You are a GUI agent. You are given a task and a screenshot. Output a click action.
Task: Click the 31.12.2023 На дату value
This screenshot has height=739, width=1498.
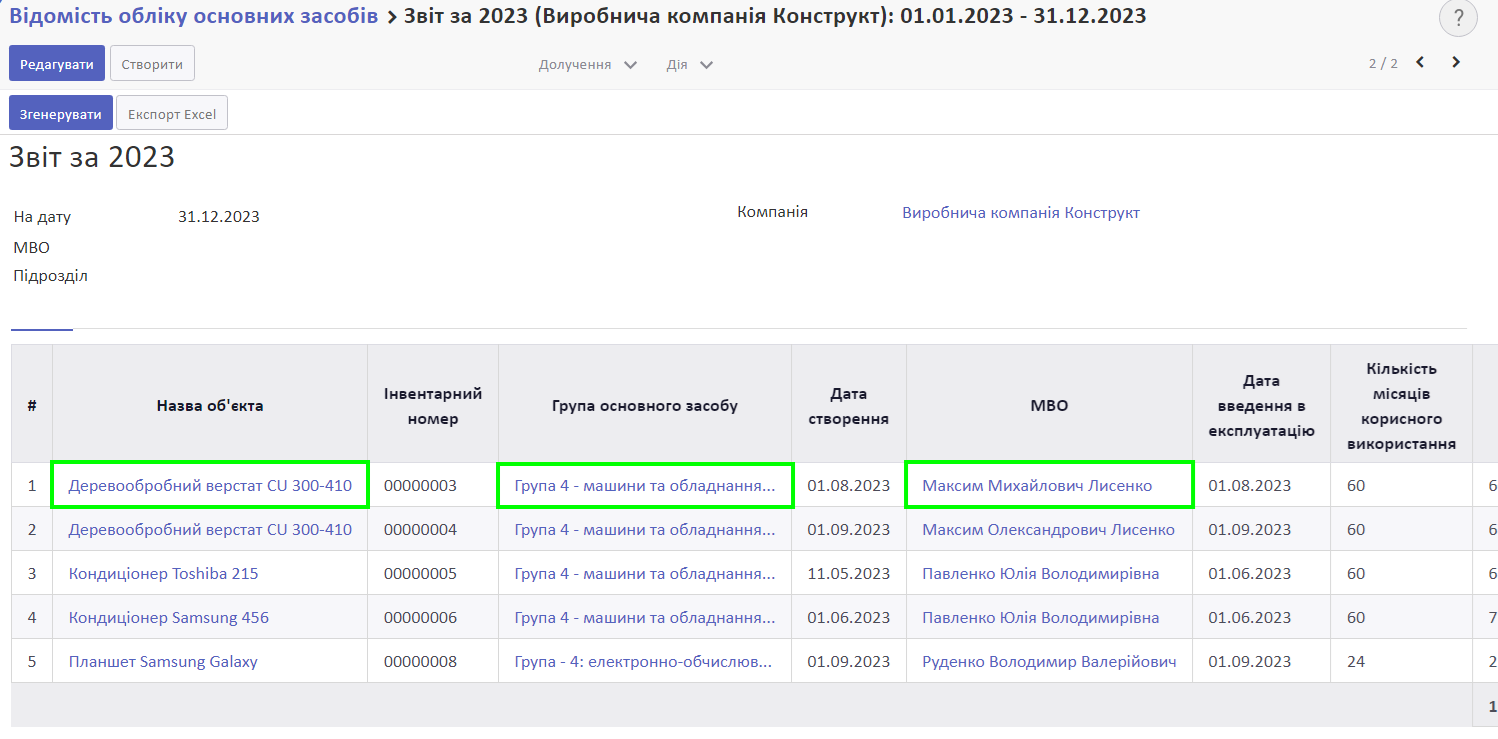click(219, 217)
